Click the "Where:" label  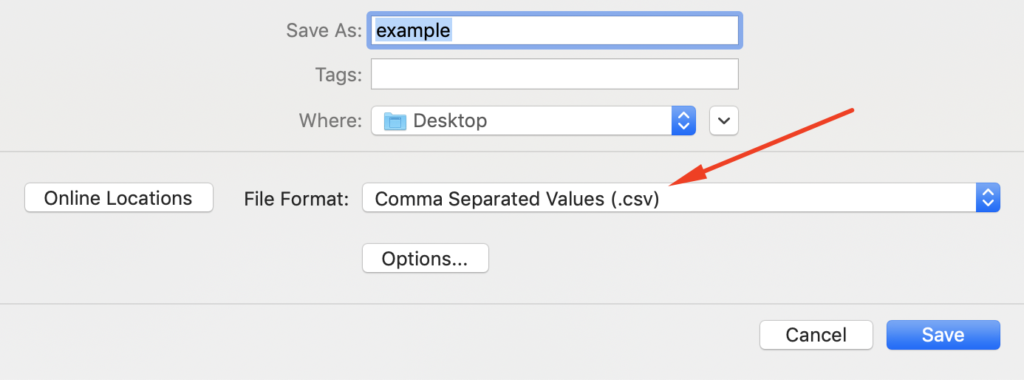330,121
